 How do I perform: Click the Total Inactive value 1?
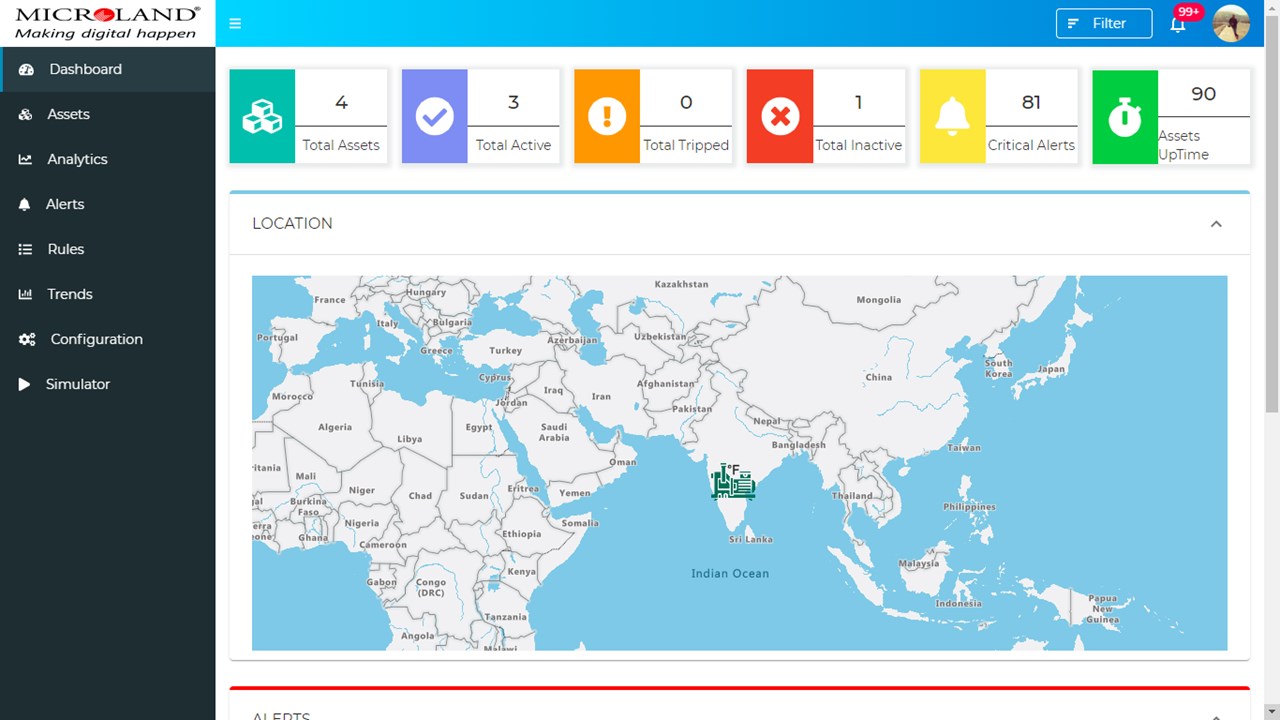[858, 102]
